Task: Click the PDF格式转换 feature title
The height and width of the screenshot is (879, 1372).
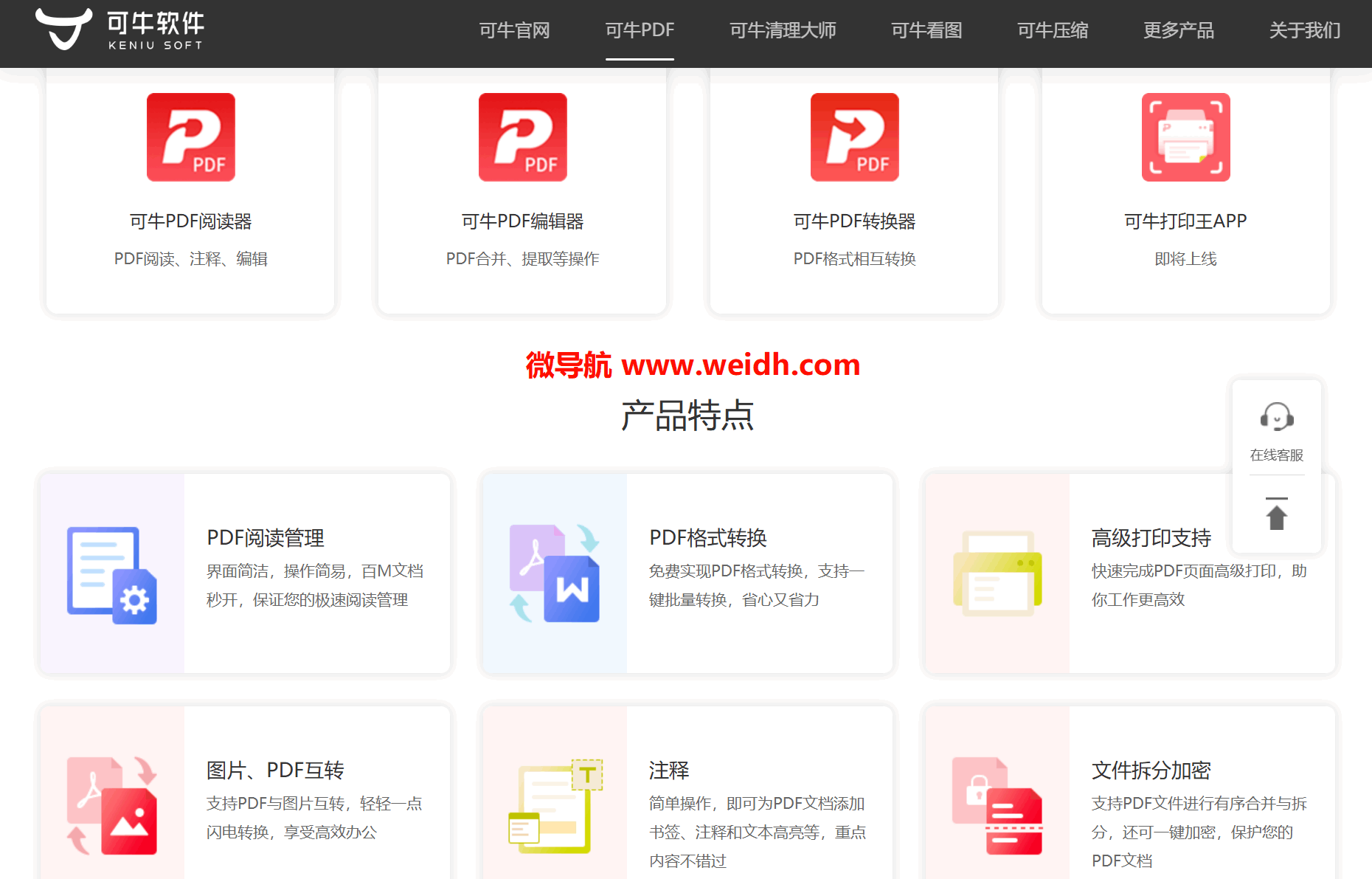Action: 708,538
